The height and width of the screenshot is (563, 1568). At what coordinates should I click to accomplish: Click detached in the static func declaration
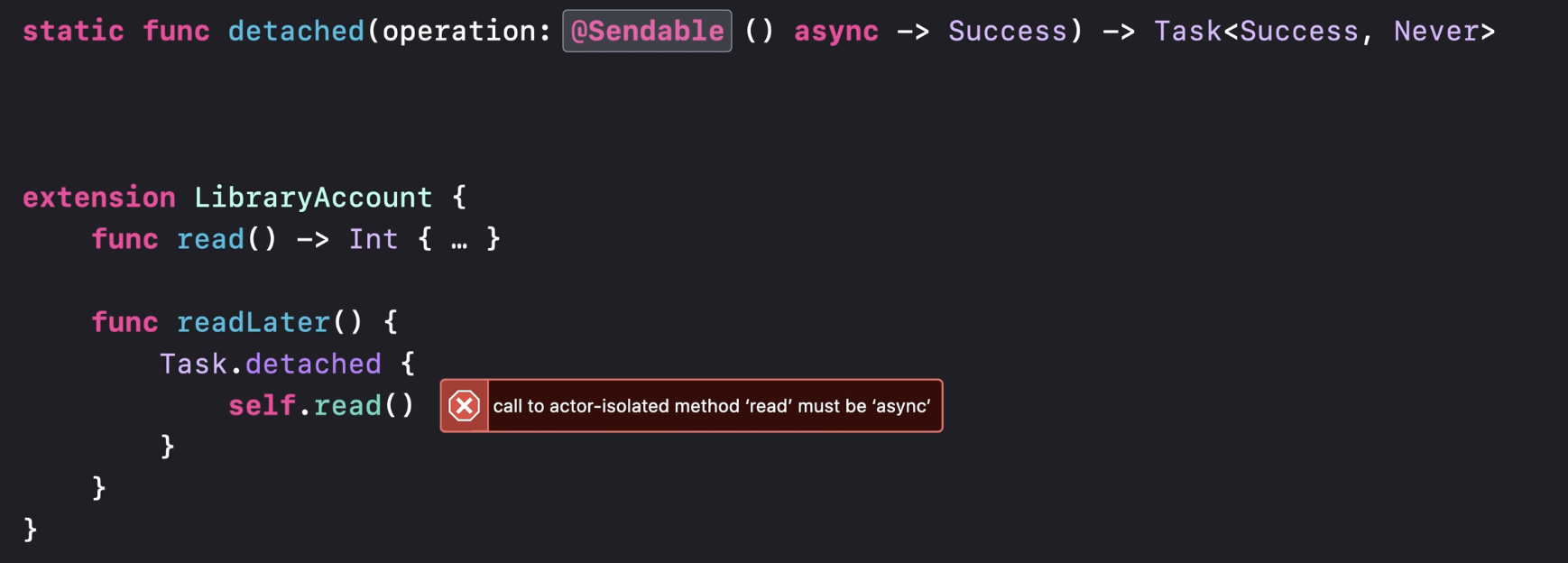pos(296,32)
